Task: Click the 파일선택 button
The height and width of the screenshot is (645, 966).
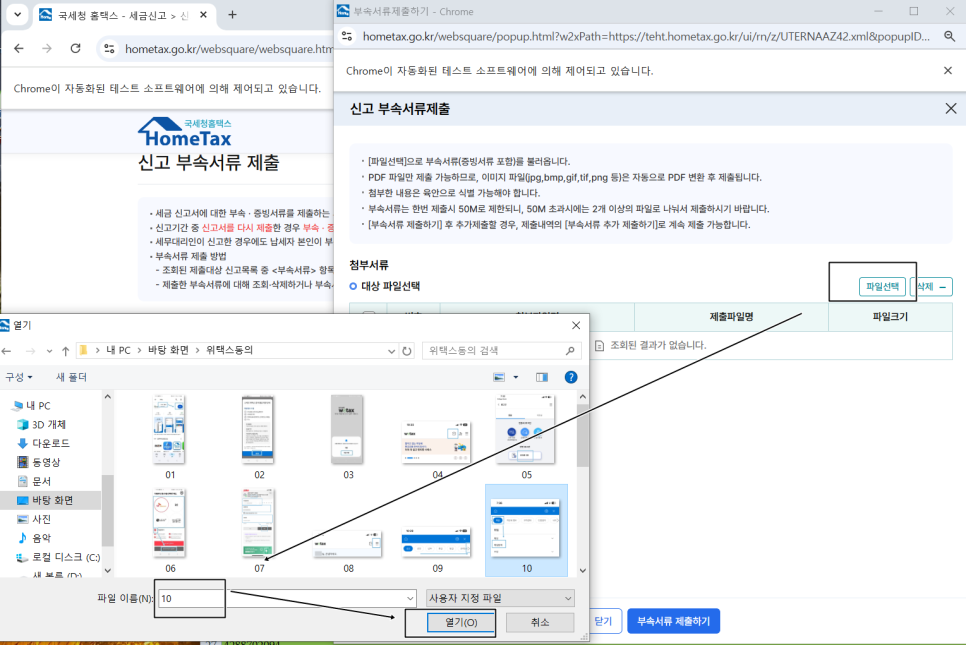Action: pyautogui.click(x=882, y=286)
